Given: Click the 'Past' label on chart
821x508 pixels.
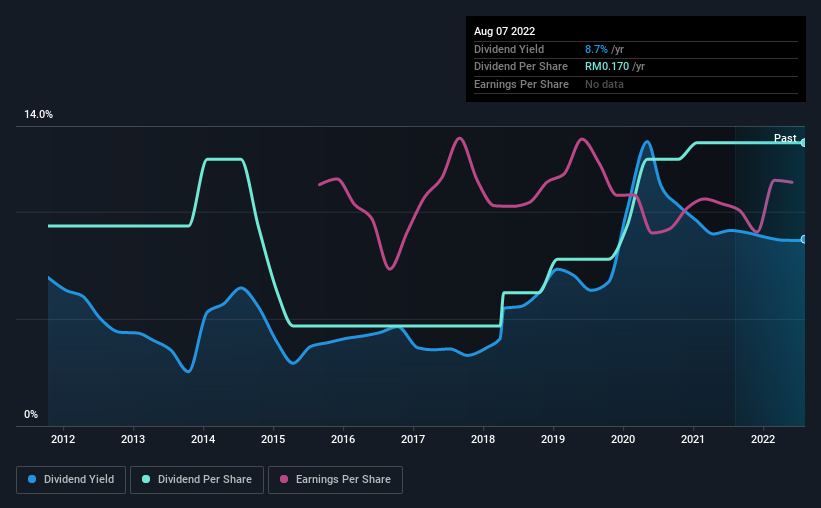Looking at the screenshot, I should pos(785,138).
